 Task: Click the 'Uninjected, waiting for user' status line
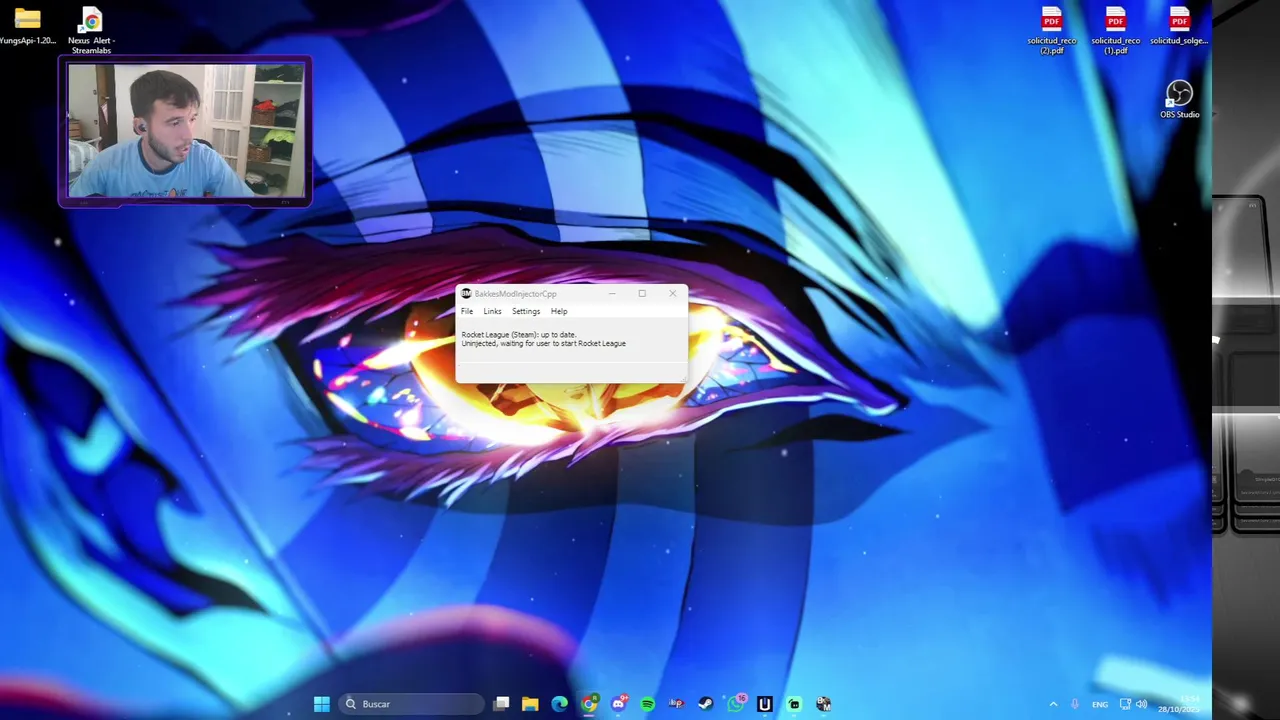tap(544, 343)
